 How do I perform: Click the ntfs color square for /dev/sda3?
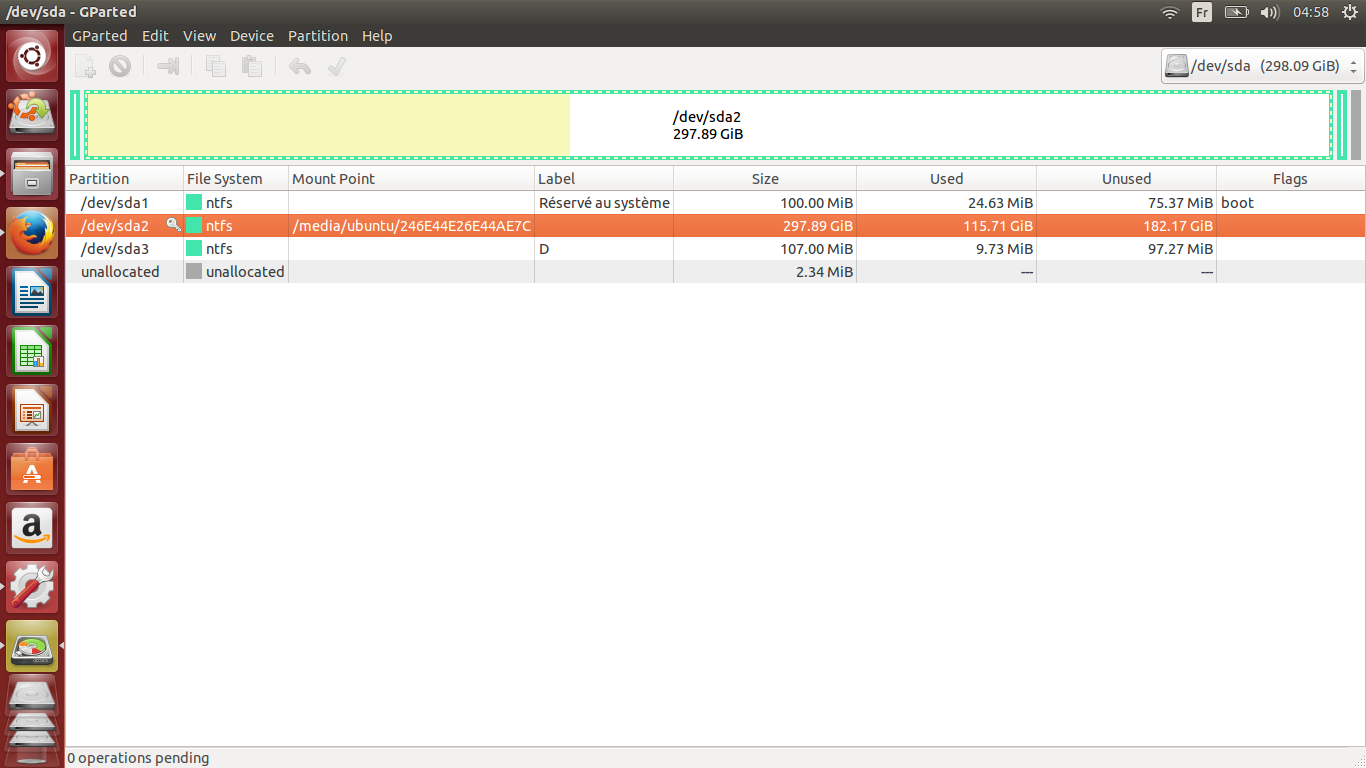(194, 248)
